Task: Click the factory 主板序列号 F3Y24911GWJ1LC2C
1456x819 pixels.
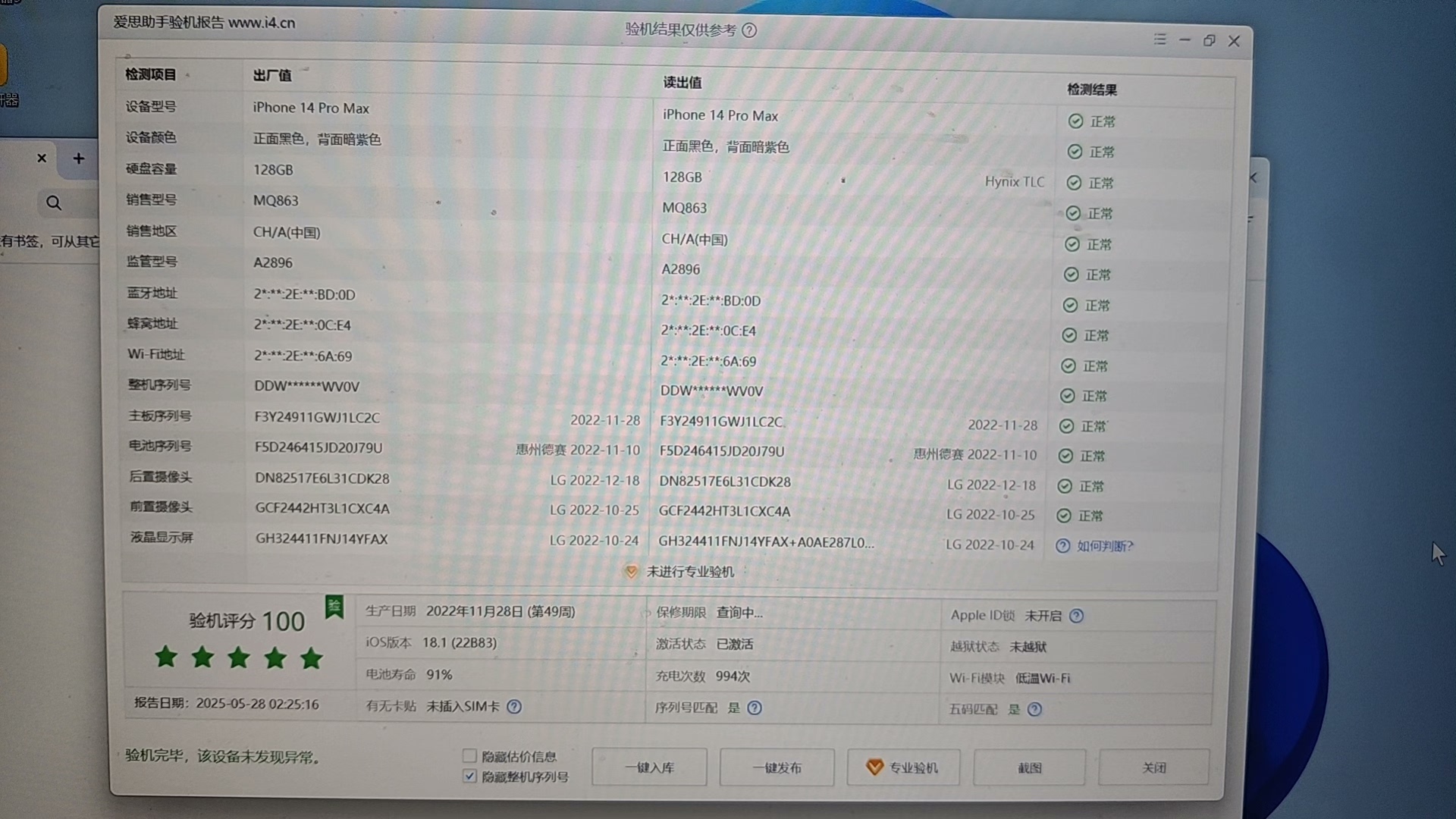Action: (x=317, y=417)
